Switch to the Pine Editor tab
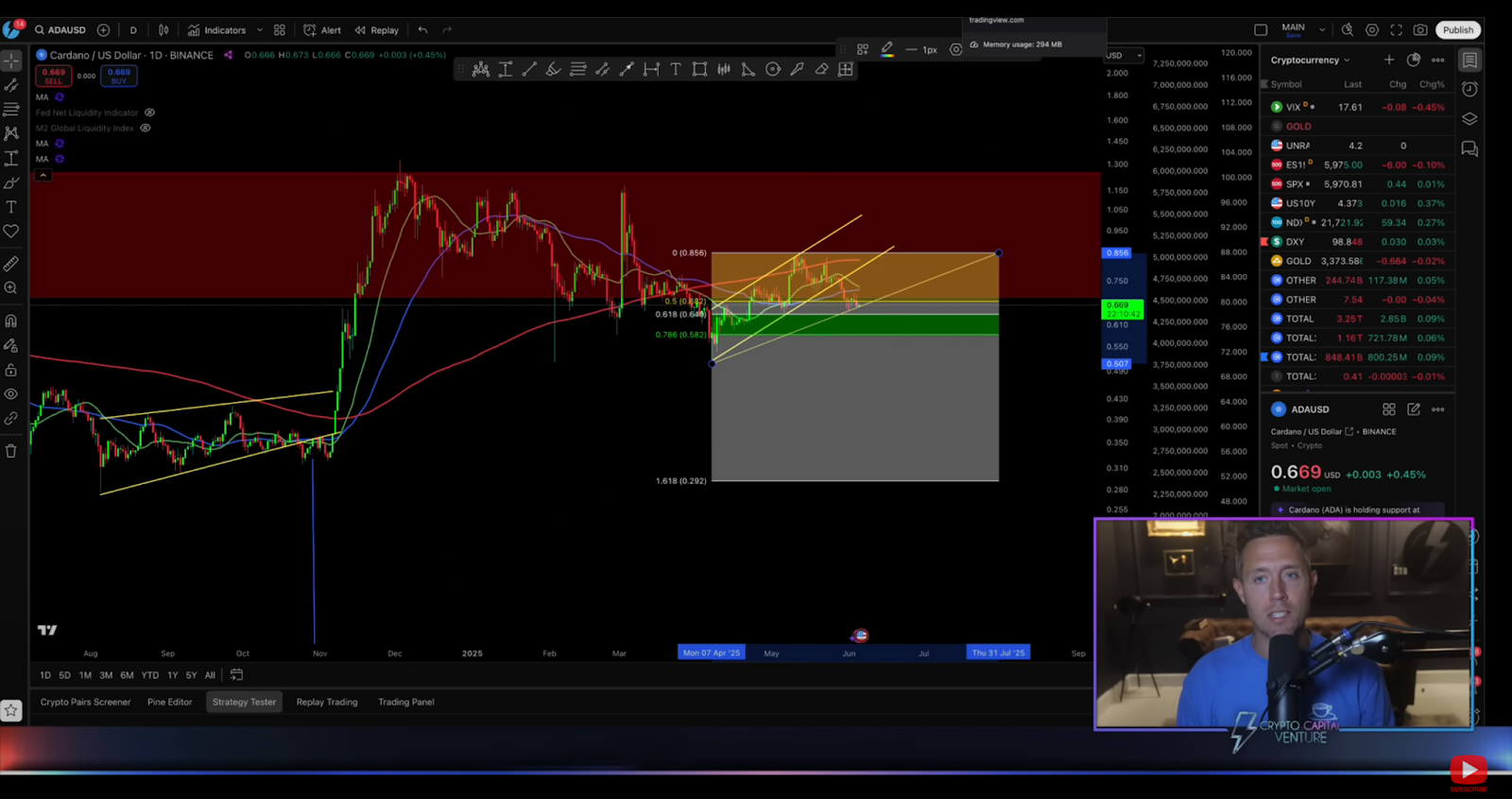Screen dimensions: 1512x799 tap(169, 703)
